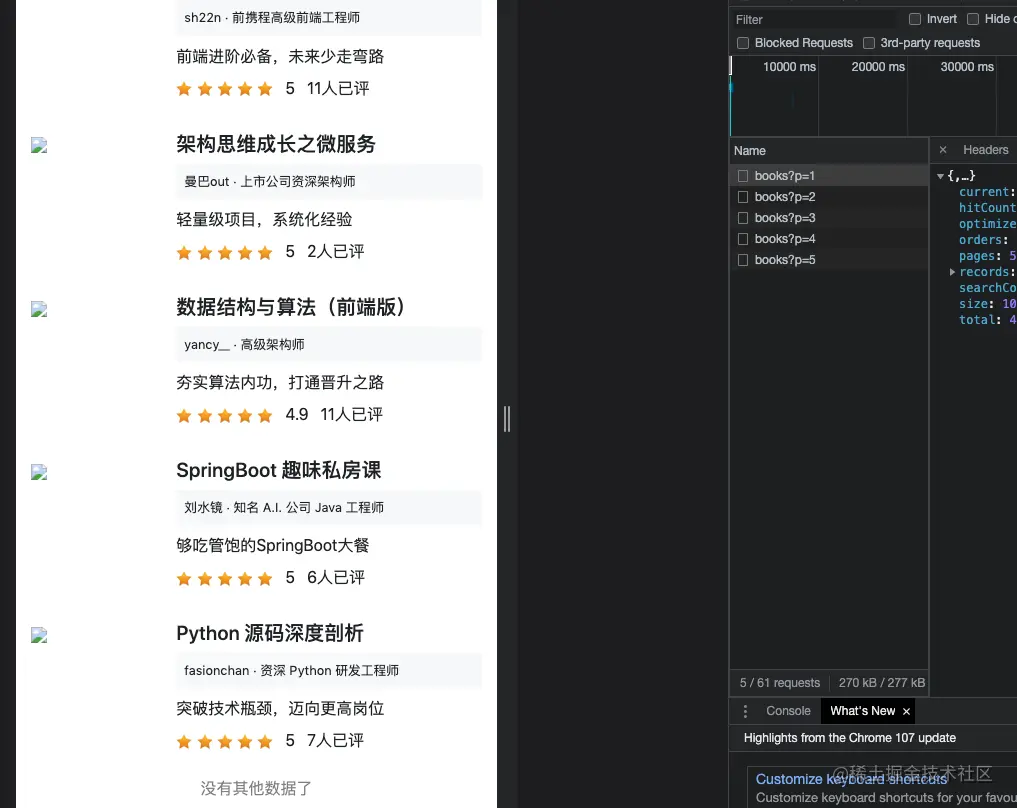Select request books?p=2
The width and height of the screenshot is (1017, 808).
click(829, 196)
